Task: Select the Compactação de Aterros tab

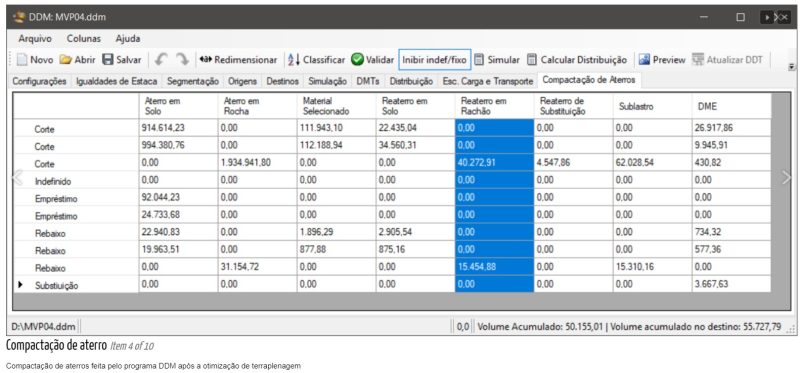Action: click(x=589, y=80)
